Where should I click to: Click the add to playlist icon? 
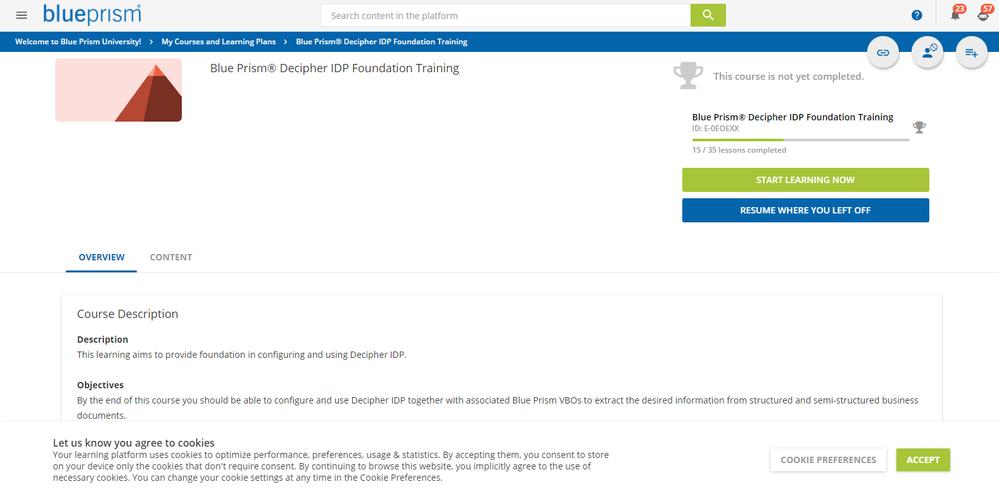[972, 53]
